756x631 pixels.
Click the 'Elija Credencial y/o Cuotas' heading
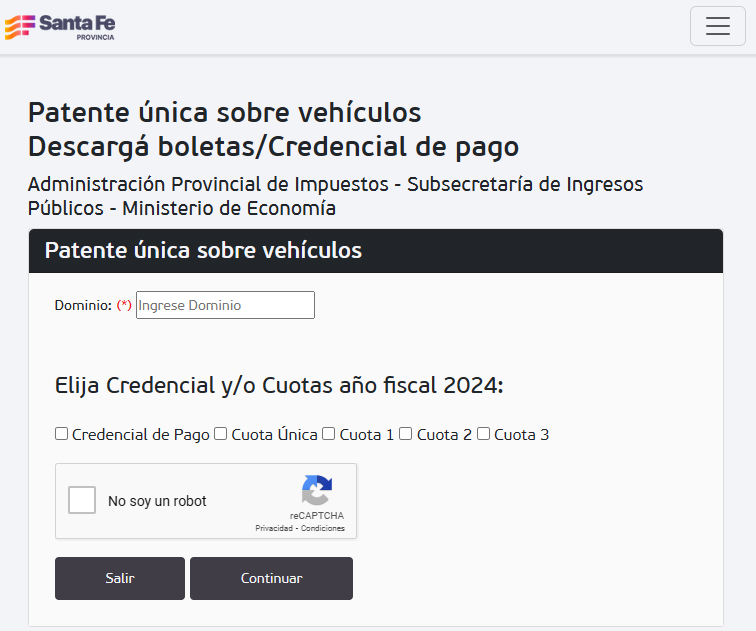pyautogui.click(x=279, y=386)
